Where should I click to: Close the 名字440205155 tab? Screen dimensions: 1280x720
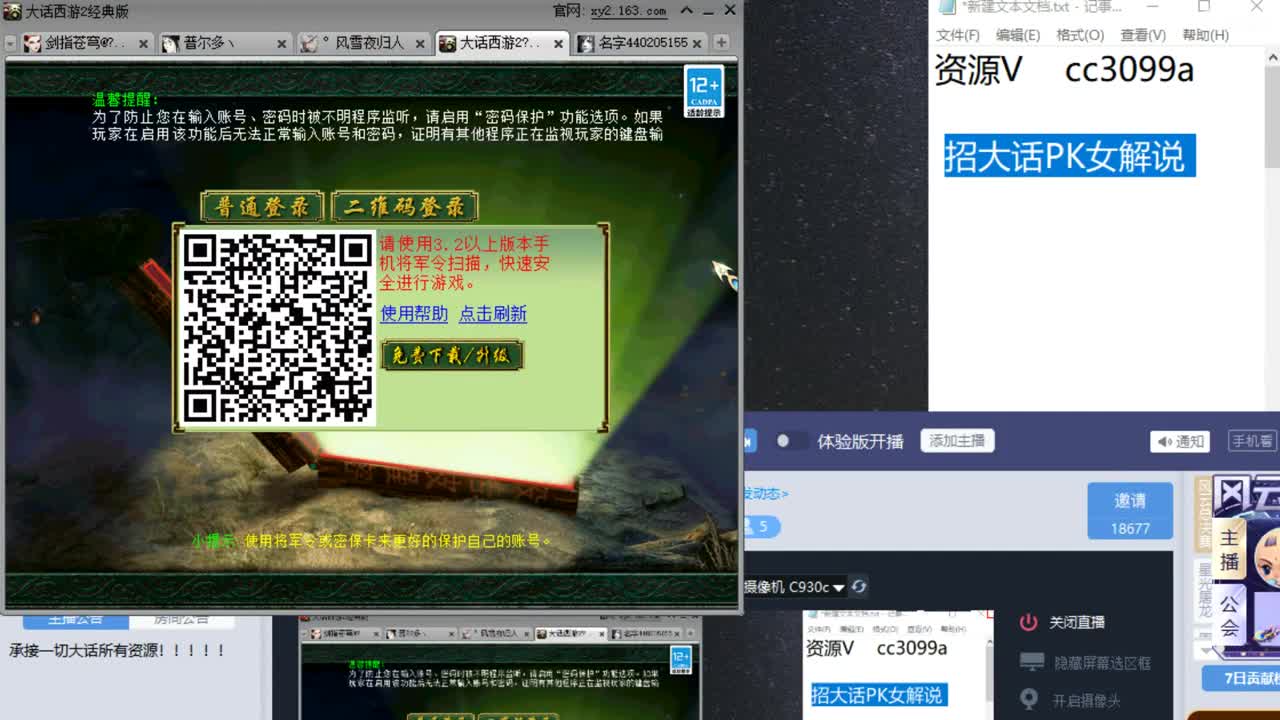(696, 44)
